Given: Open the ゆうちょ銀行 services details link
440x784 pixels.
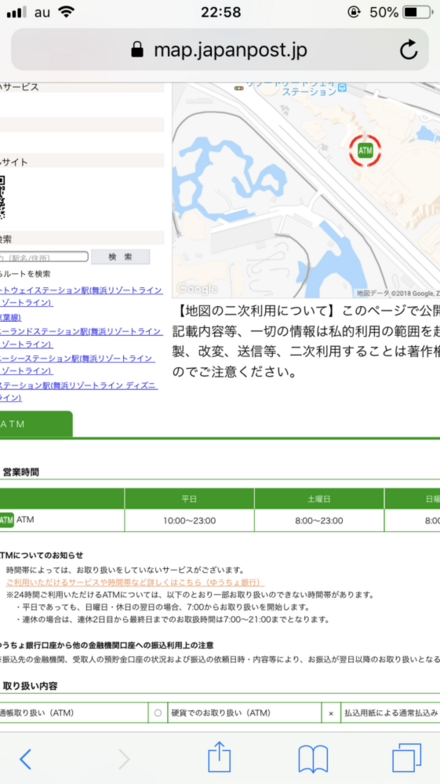Looking at the screenshot, I should (135, 582).
